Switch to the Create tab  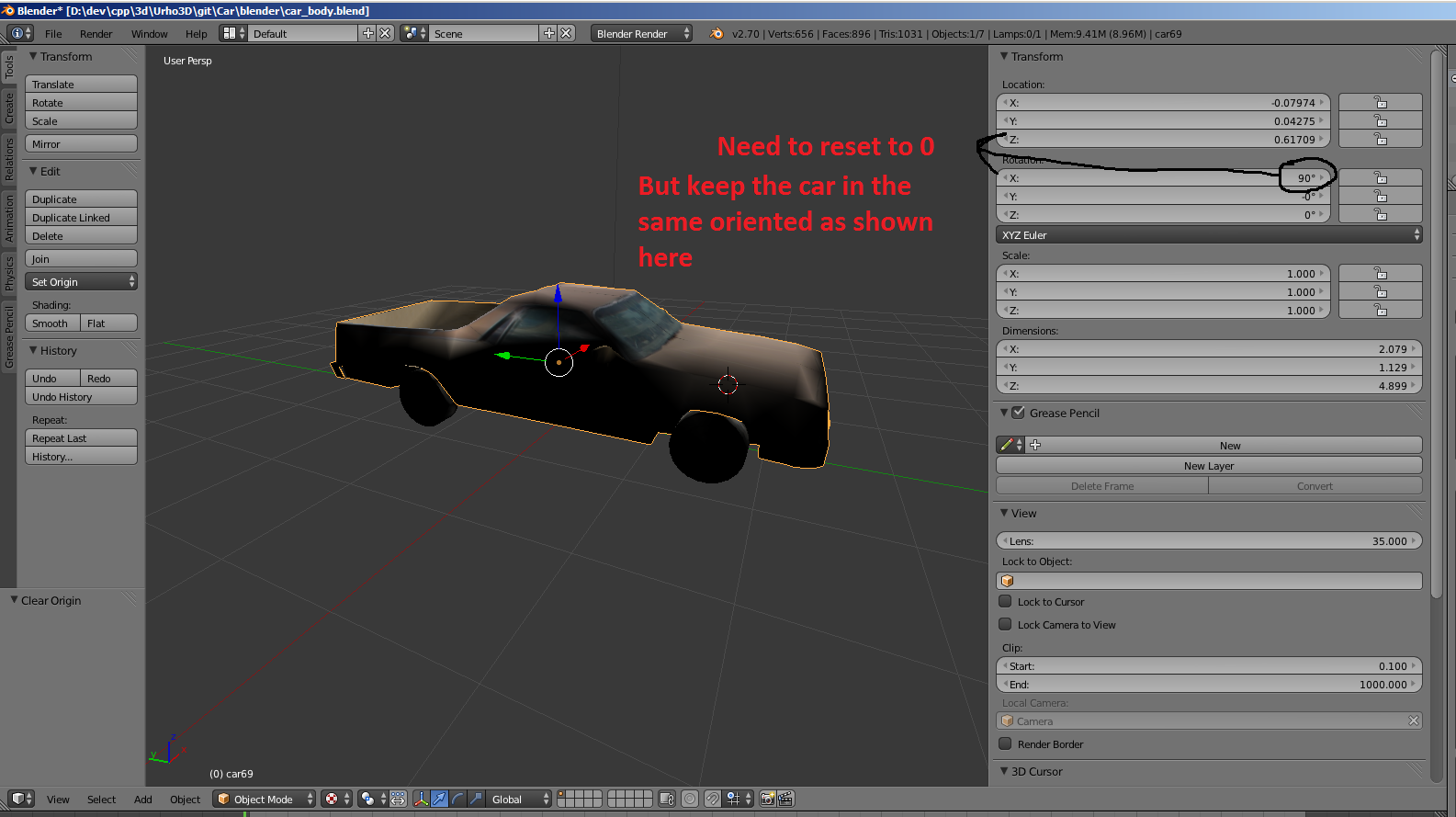point(9,108)
